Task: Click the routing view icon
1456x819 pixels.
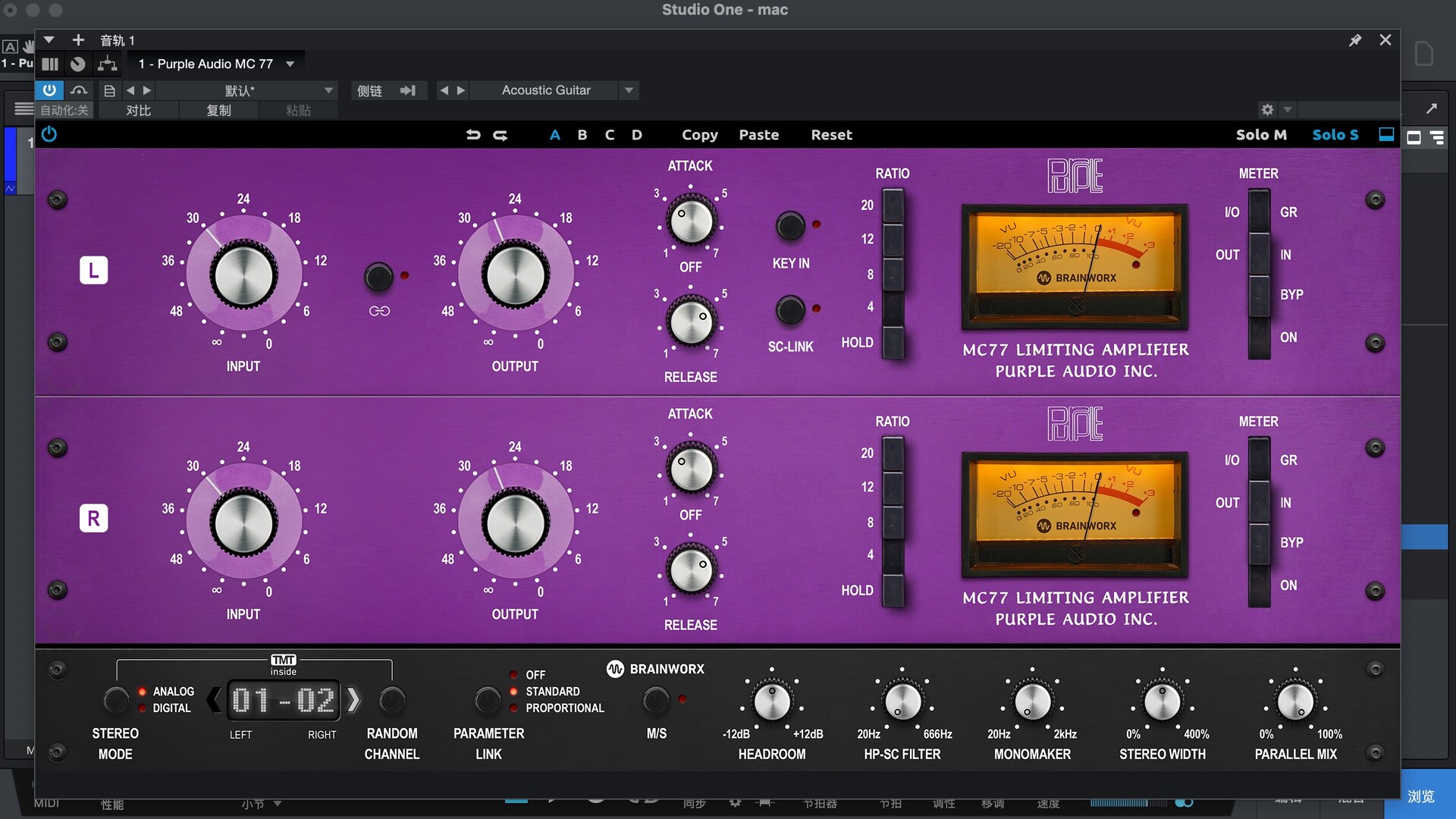Action: click(108, 64)
